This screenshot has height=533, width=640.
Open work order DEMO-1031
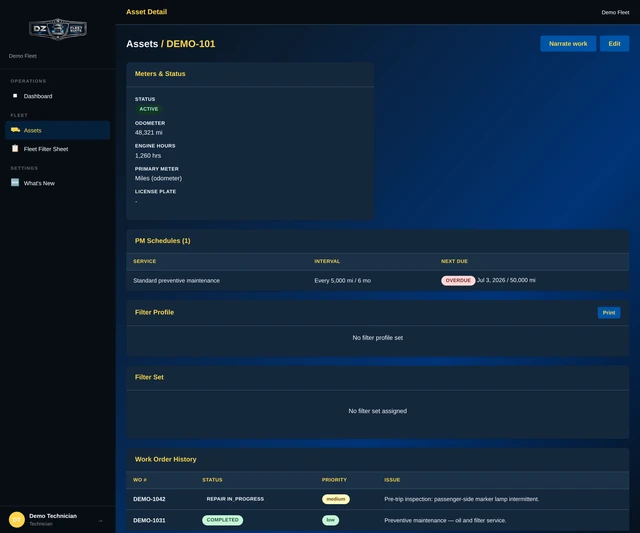click(x=149, y=520)
